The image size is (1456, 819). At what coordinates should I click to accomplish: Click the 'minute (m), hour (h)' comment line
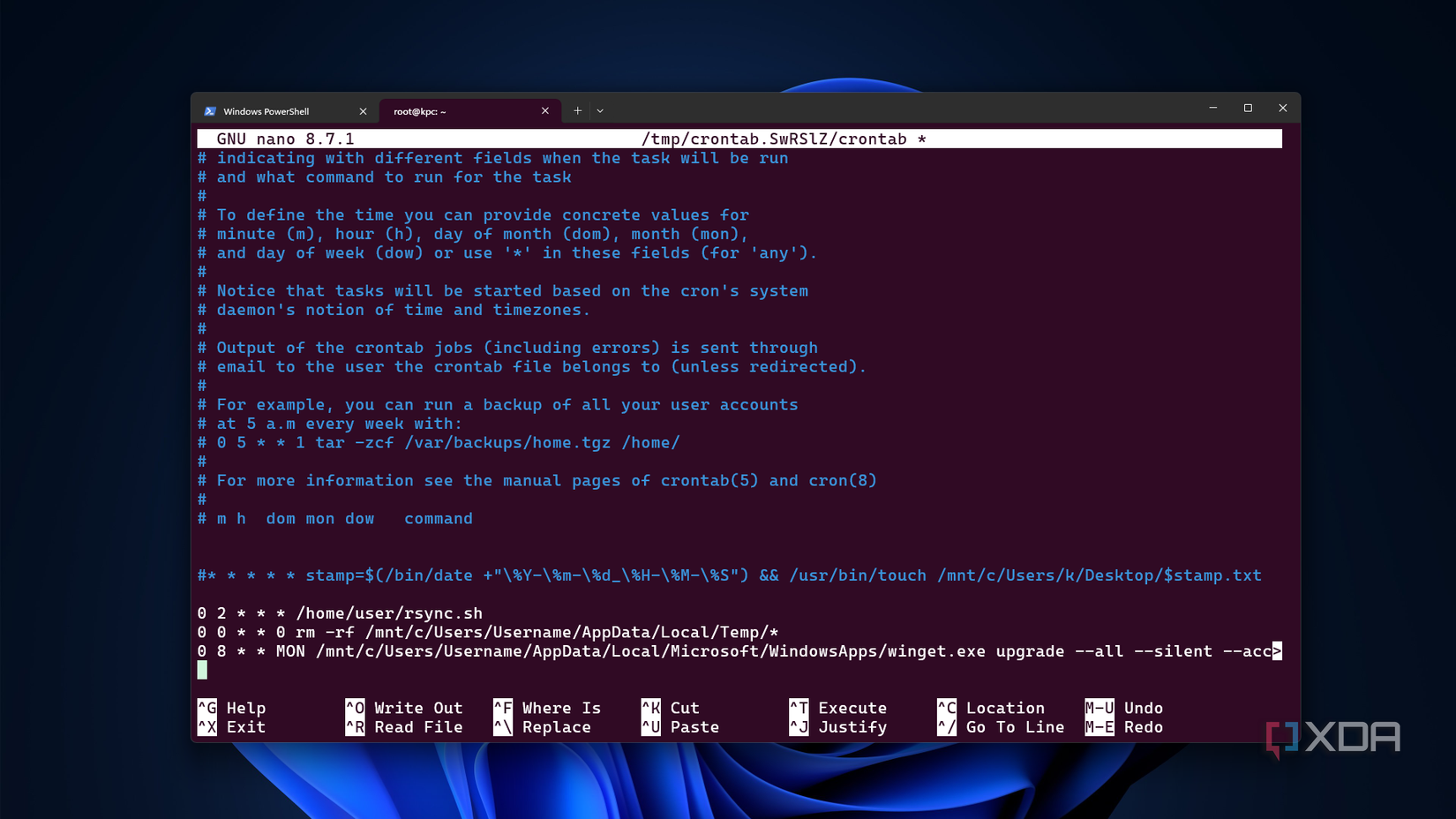(x=473, y=234)
